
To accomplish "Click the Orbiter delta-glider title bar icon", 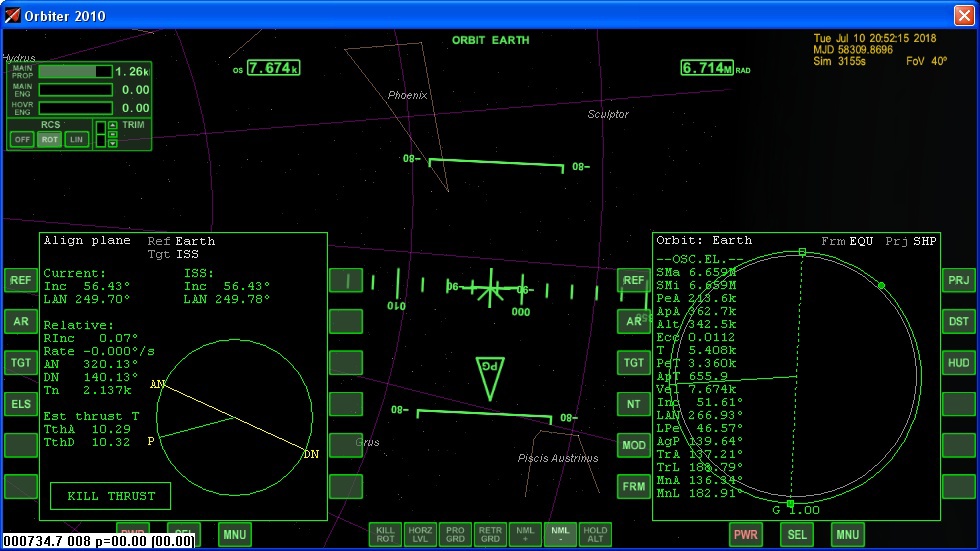I will [12, 15].
